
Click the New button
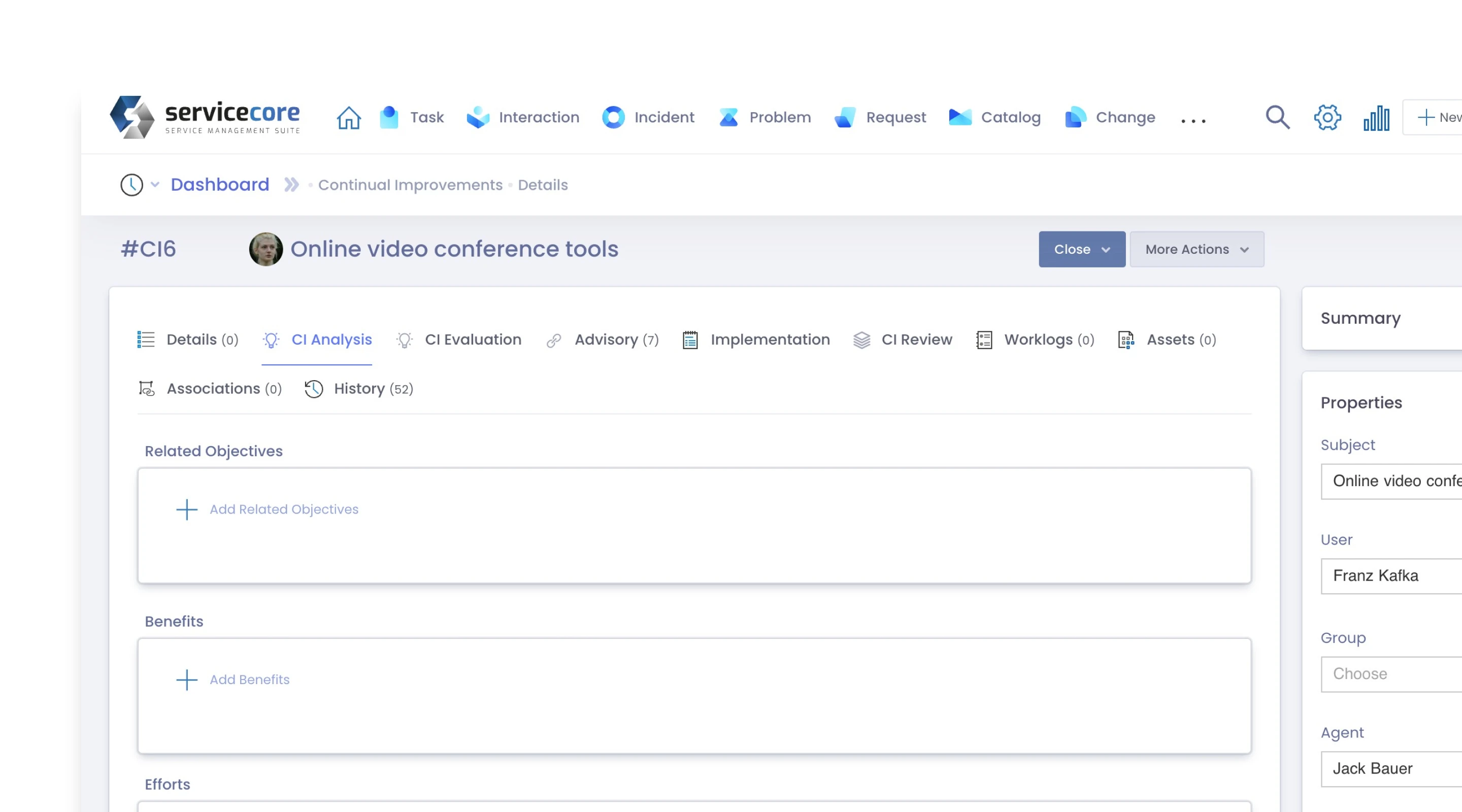pos(1434,117)
